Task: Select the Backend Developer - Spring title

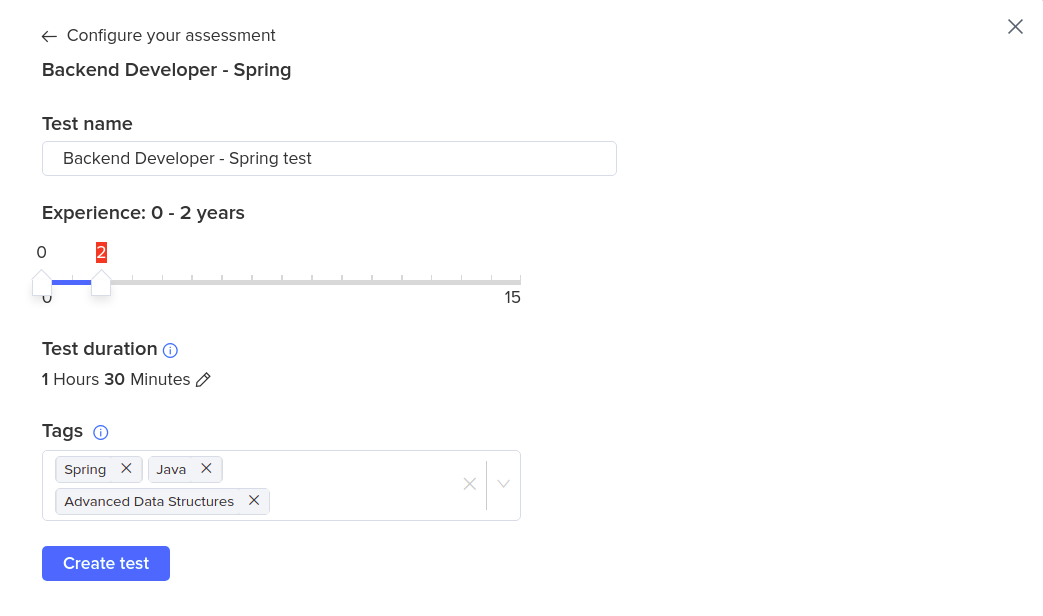Action: (x=166, y=70)
